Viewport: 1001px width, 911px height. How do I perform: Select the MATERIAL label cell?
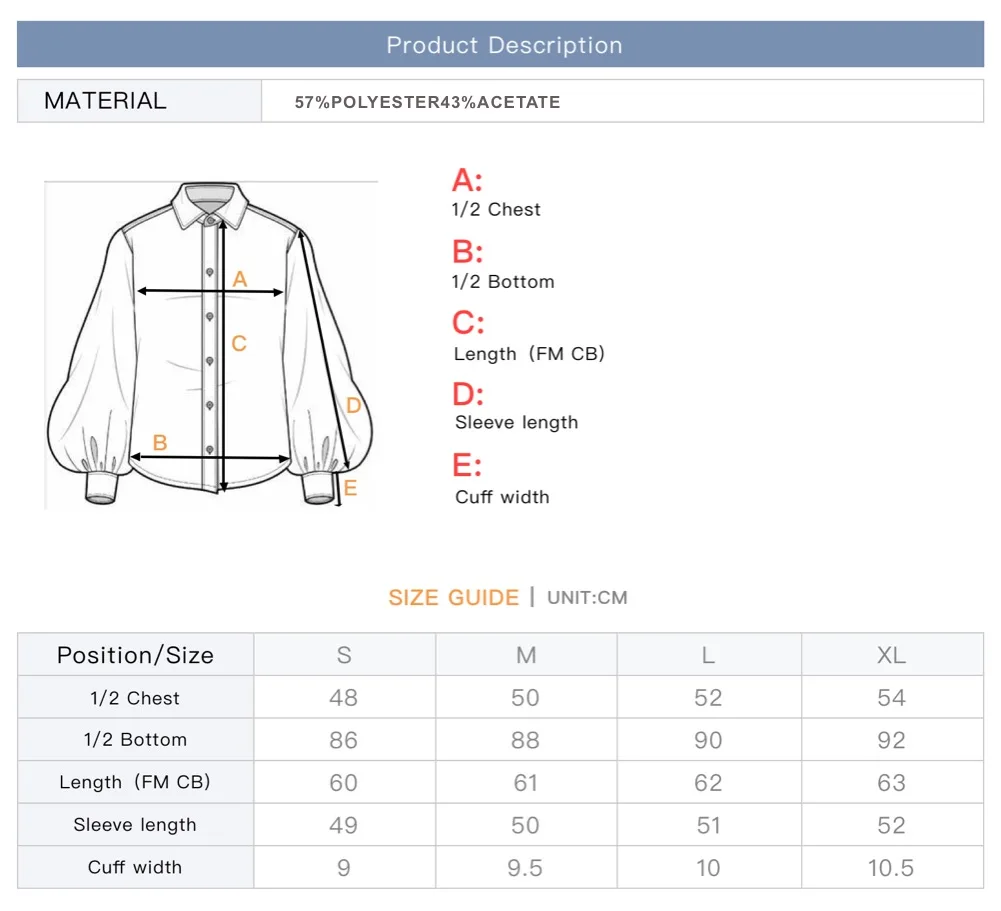[105, 101]
